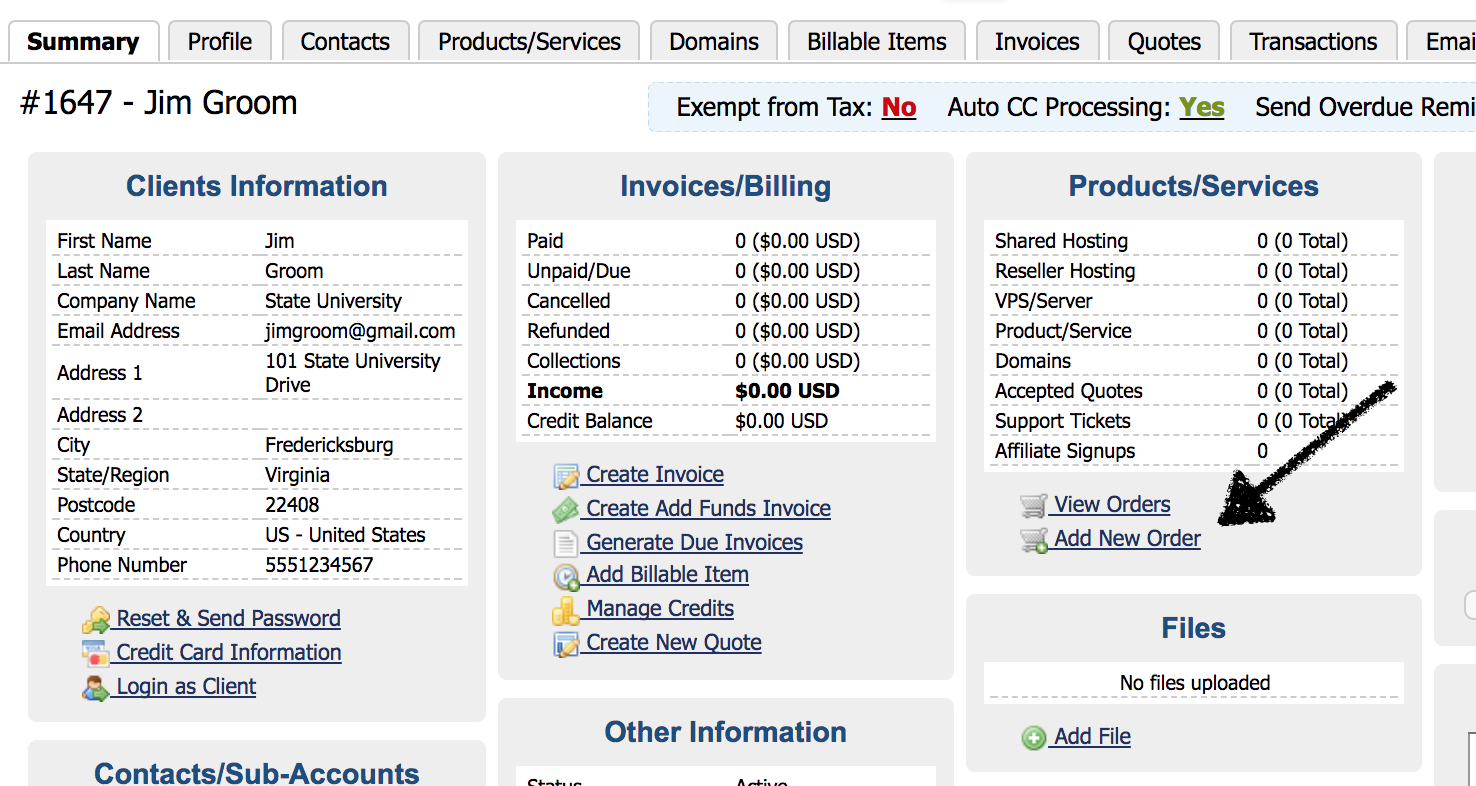The width and height of the screenshot is (1476, 786).
Task: Click the jimgroom@gmail.com email address value
Action: pyautogui.click(x=360, y=331)
